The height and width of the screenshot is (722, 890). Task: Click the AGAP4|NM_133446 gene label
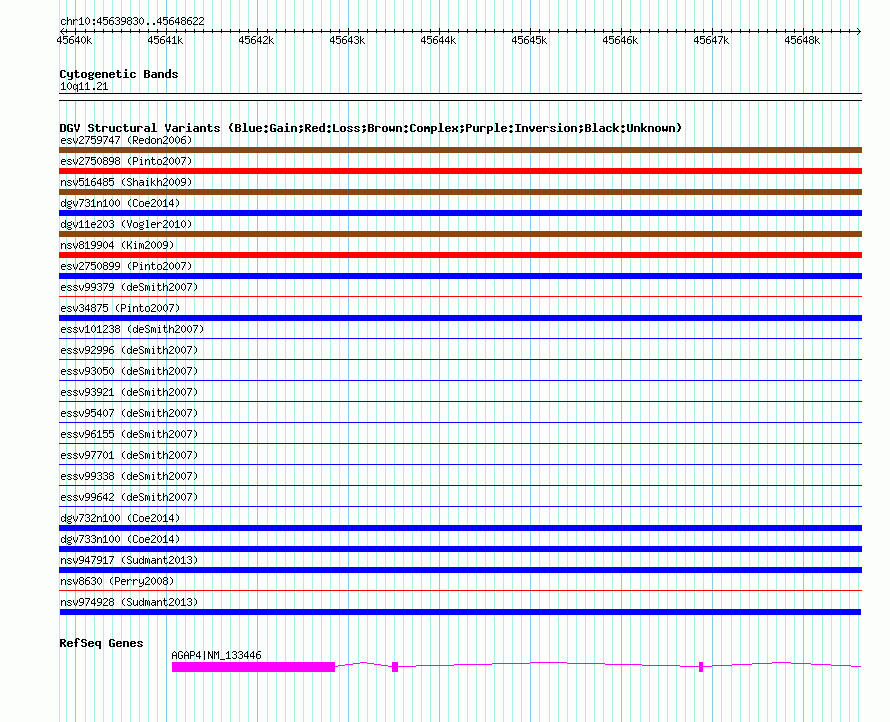tap(216, 656)
